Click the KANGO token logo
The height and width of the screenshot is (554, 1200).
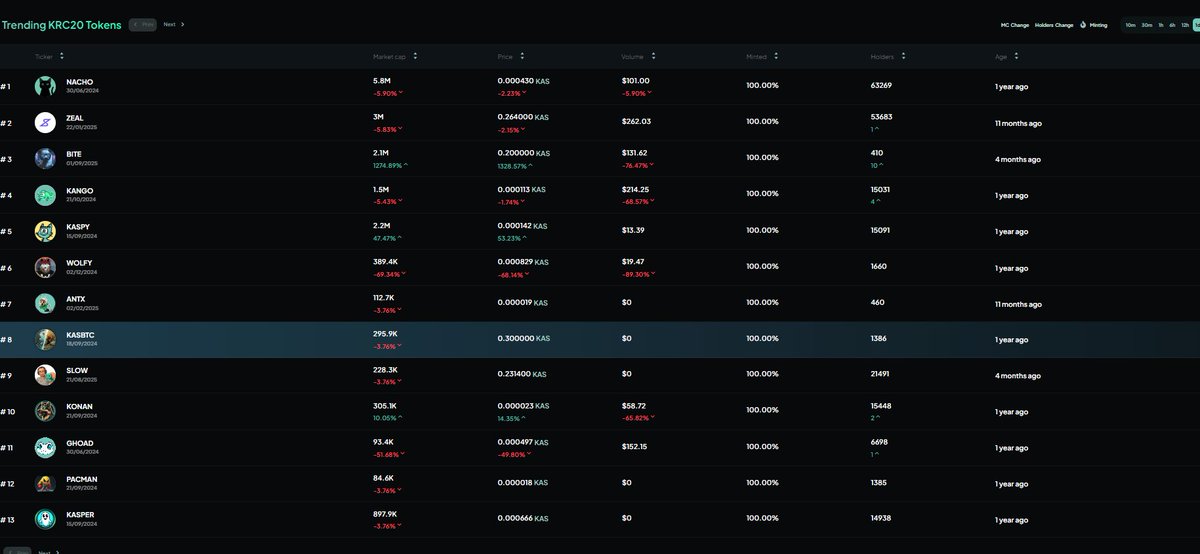45,195
